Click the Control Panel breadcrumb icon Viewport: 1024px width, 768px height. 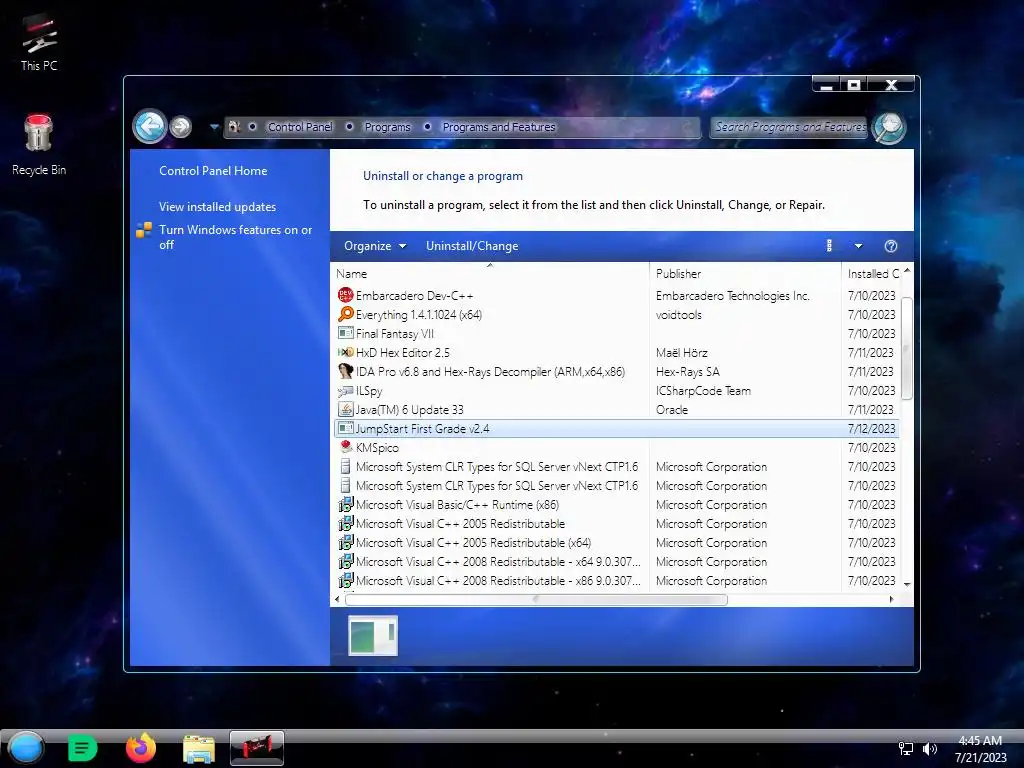[x=234, y=127]
